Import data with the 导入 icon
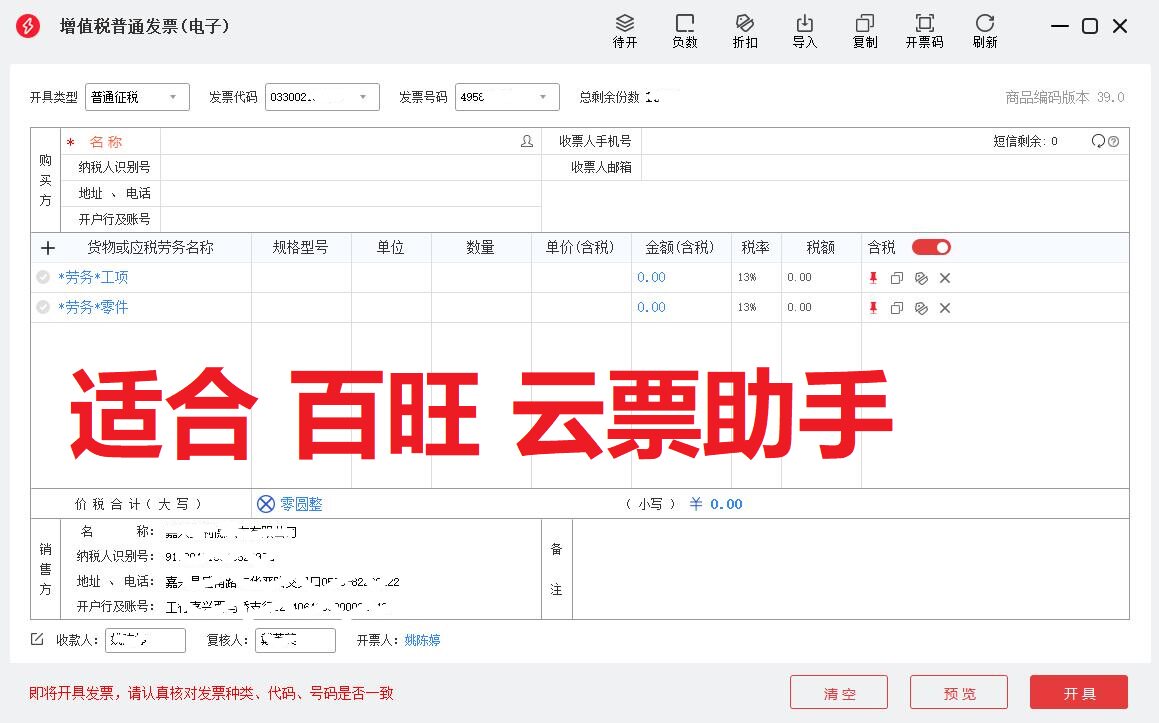 pos(805,31)
